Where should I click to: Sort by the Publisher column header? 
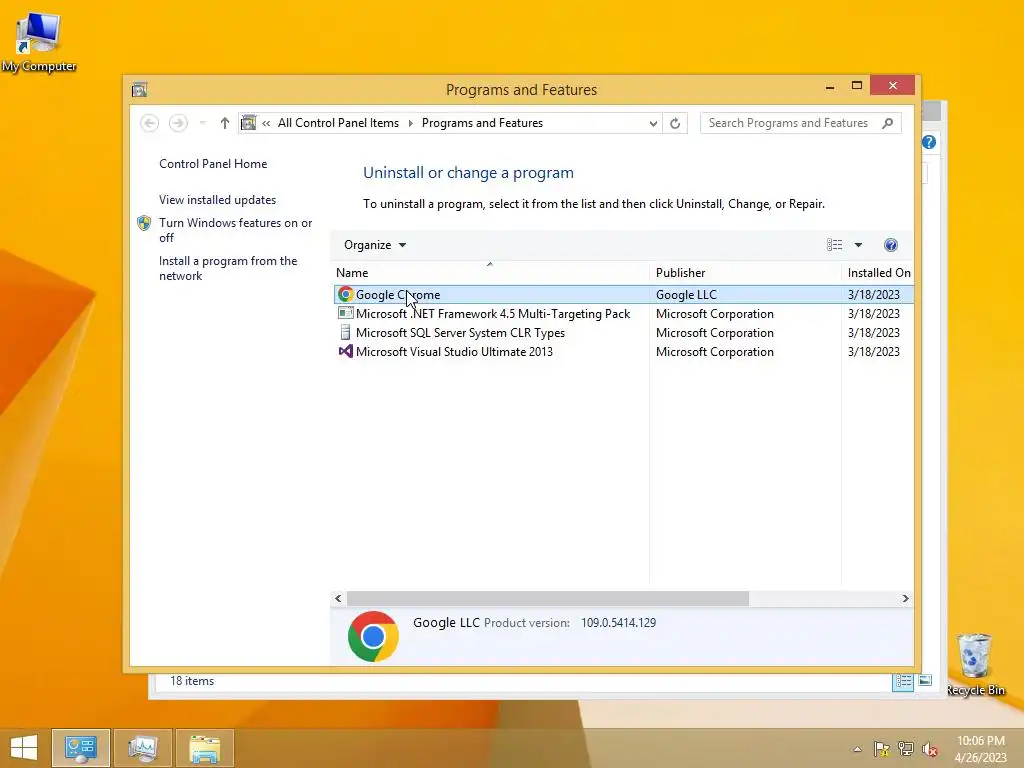click(745, 272)
